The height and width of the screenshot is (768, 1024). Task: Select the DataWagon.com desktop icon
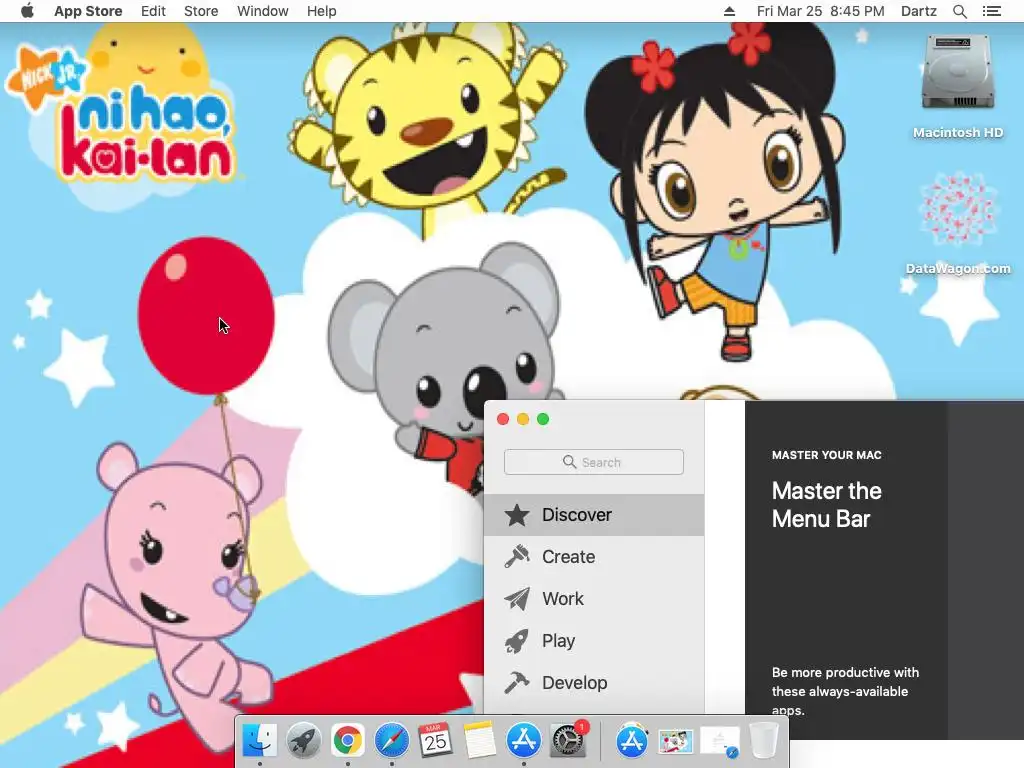[957, 223]
